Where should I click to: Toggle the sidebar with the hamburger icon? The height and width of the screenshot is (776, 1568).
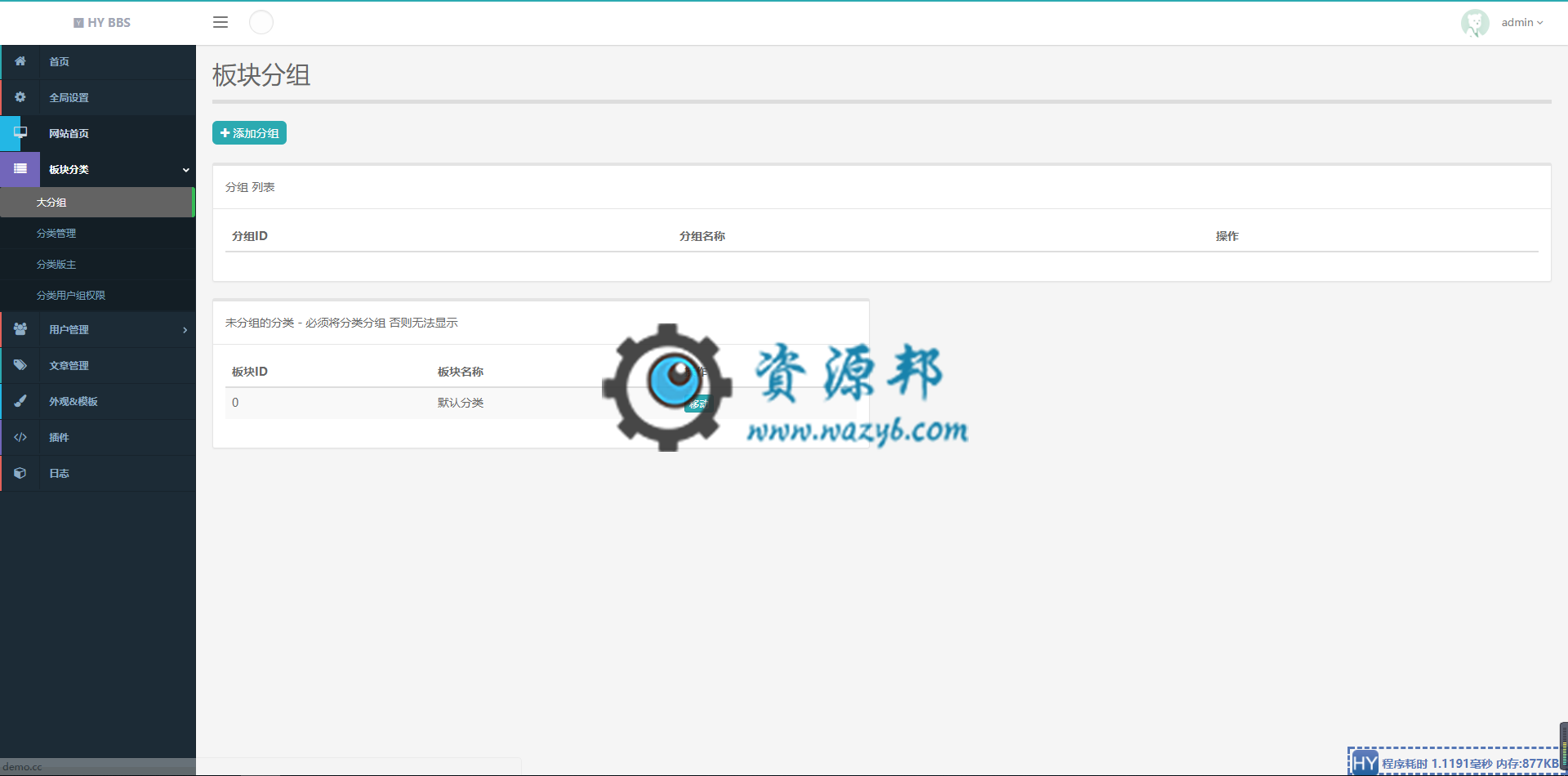tap(220, 22)
